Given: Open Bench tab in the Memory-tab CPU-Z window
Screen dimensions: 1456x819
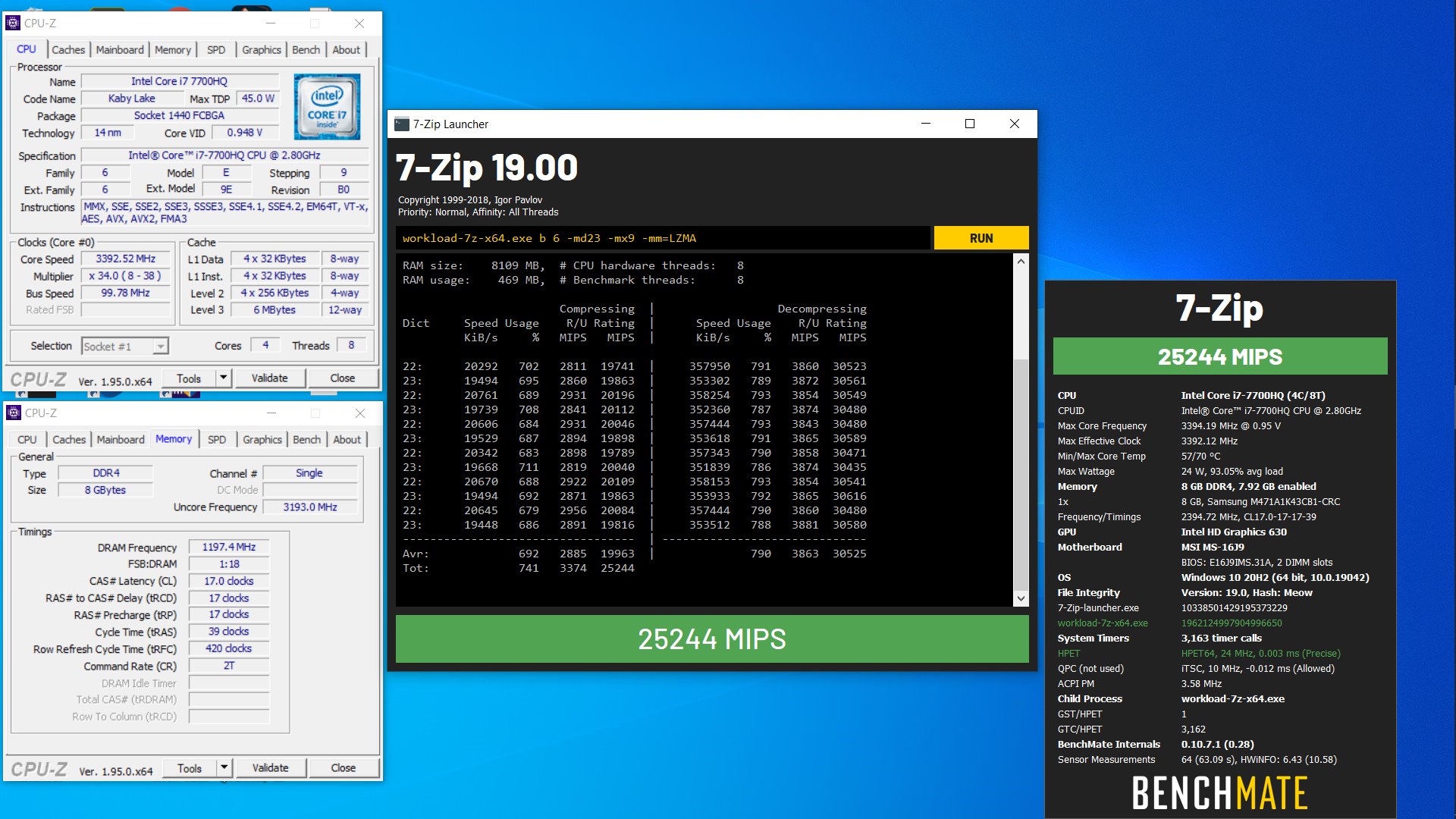Looking at the screenshot, I should [307, 439].
